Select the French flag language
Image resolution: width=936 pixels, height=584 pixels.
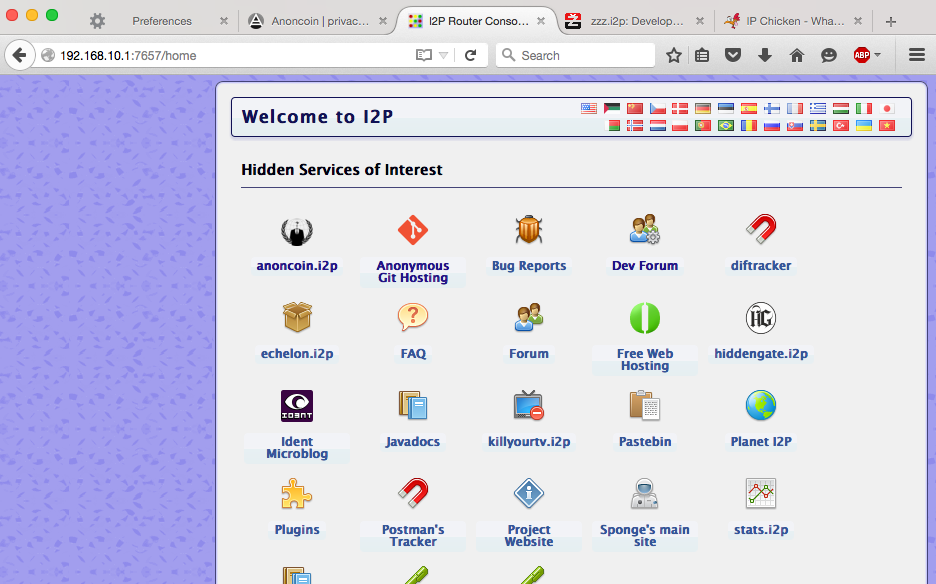795,108
